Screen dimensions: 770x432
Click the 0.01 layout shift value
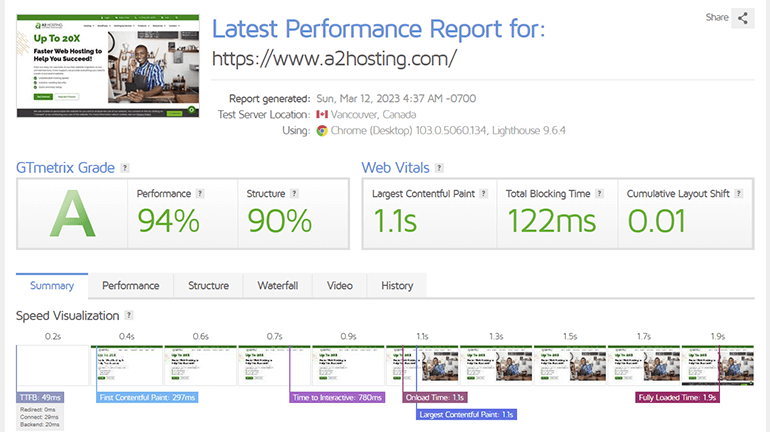[x=657, y=221]
